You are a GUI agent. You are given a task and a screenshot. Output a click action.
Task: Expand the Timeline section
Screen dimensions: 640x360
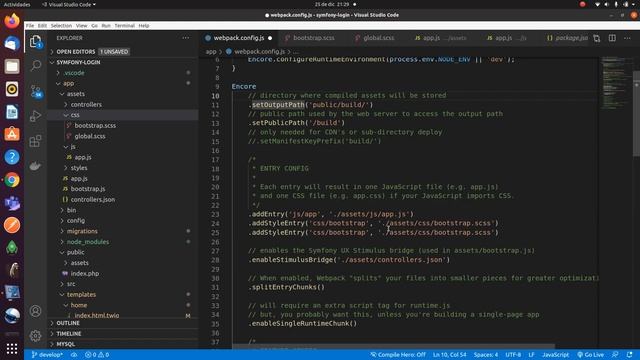(69, 333)
